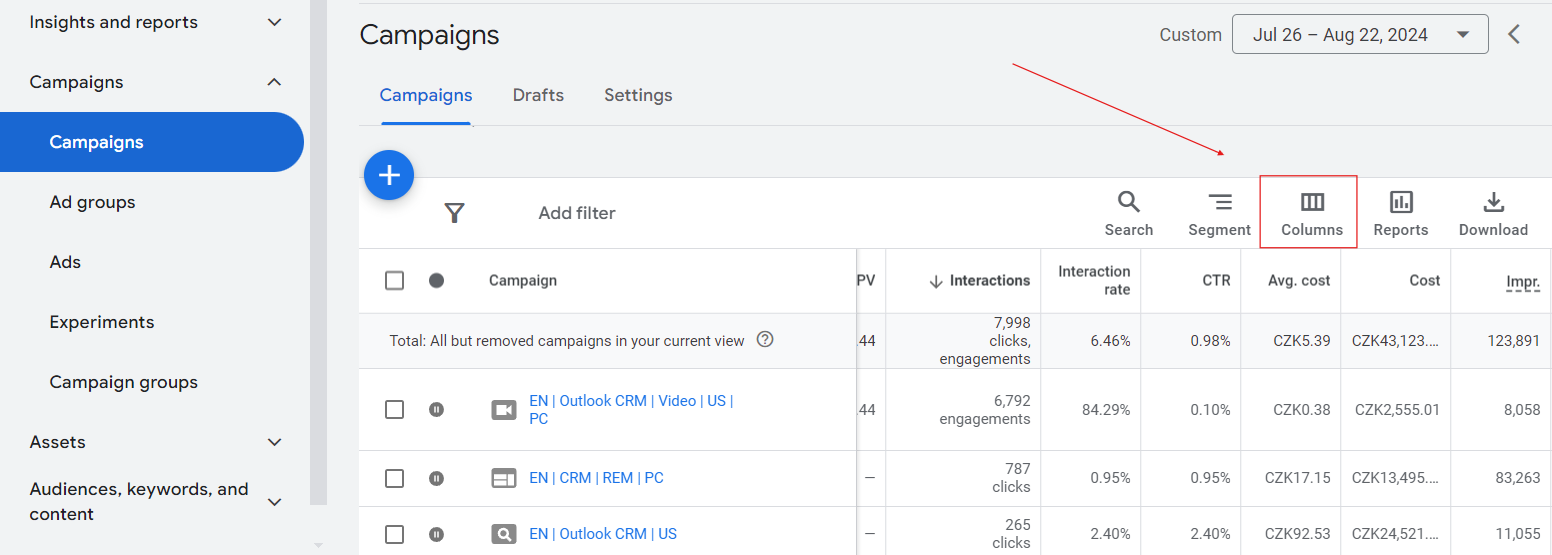The image size is (1552, 555).
Task: Select Campaigns in the sidebar
Action: coord(152,142)
